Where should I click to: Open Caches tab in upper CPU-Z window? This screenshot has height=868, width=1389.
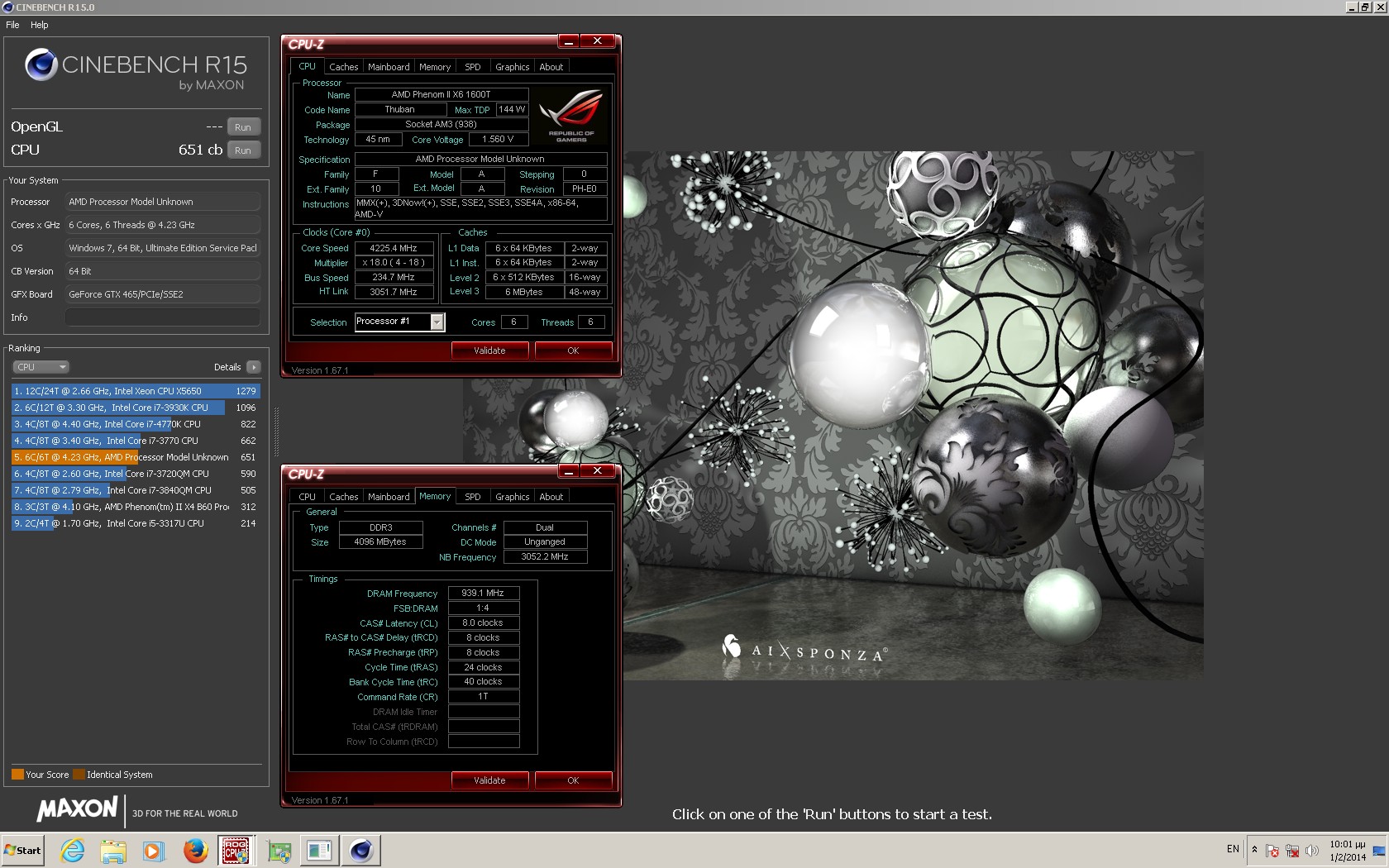pyautogui.click(x=344, y=67)
